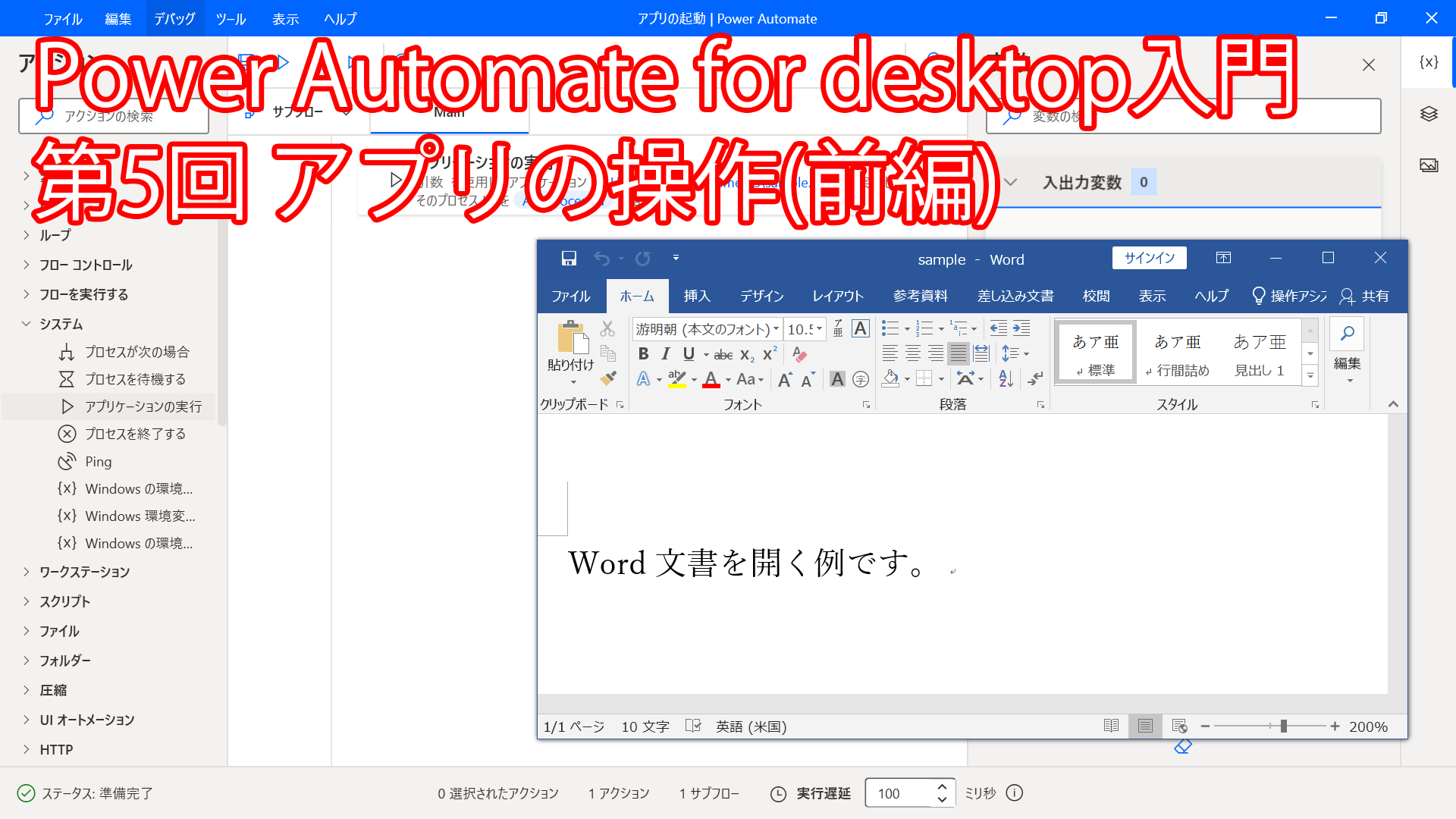1456x819 pixels.
Task: Apply the yellow text highlight color
Action: click(677, 379)
